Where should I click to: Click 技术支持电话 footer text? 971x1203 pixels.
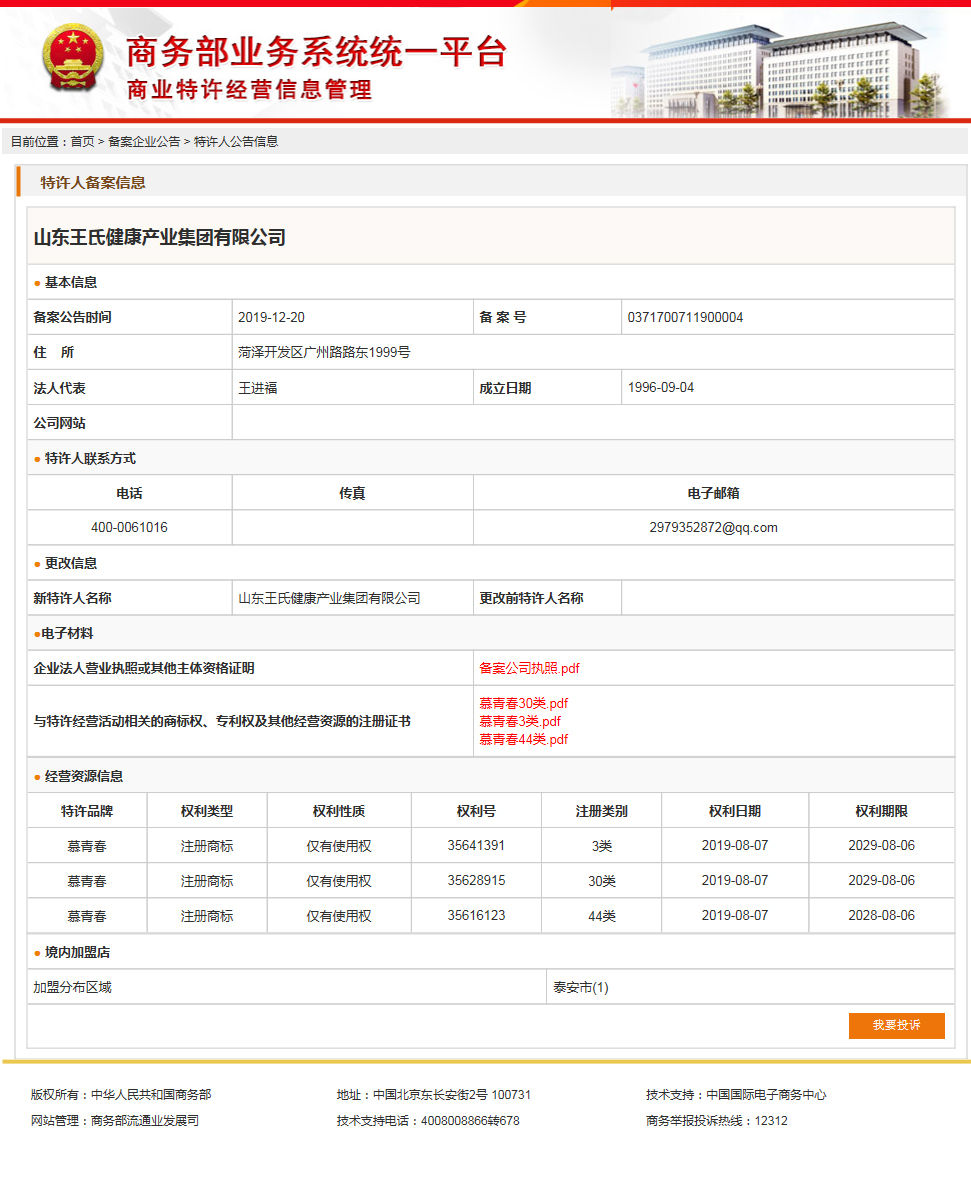(x=428, y=1121)
